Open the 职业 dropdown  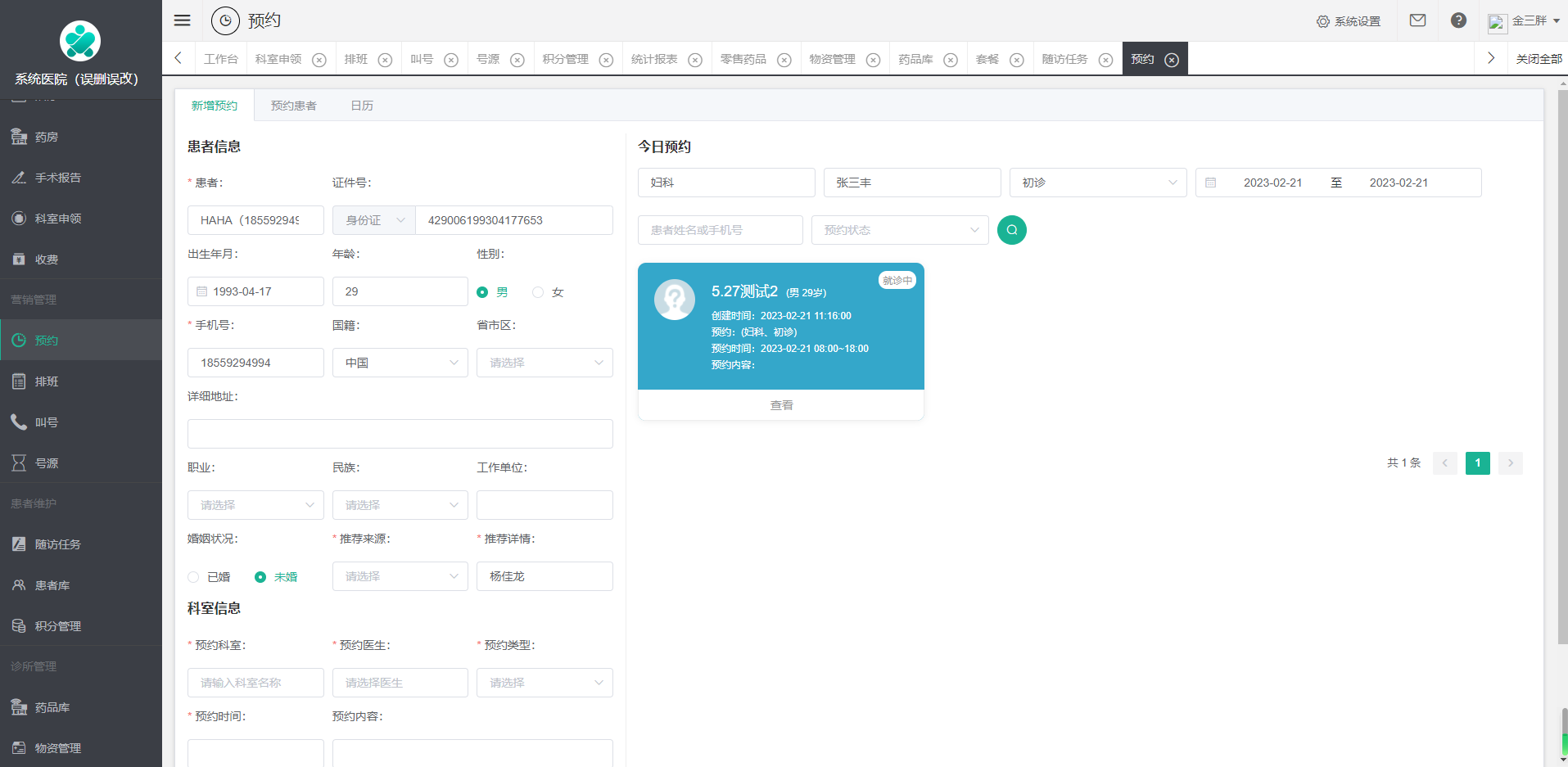point(255,505)
